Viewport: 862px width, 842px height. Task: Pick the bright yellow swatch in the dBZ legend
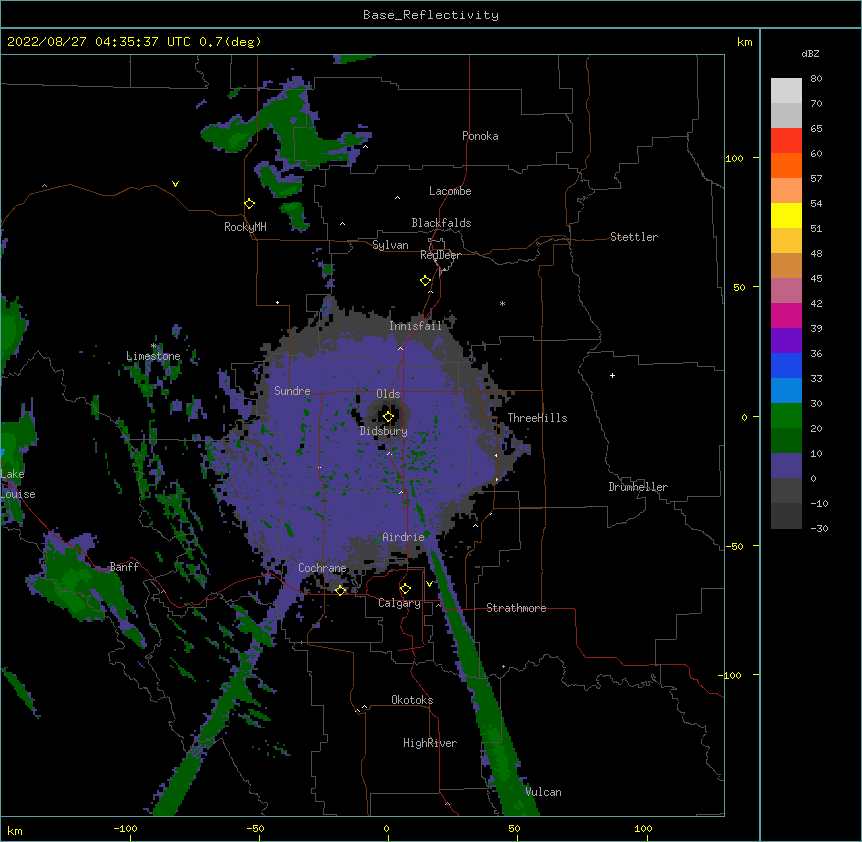pos(786,215)
